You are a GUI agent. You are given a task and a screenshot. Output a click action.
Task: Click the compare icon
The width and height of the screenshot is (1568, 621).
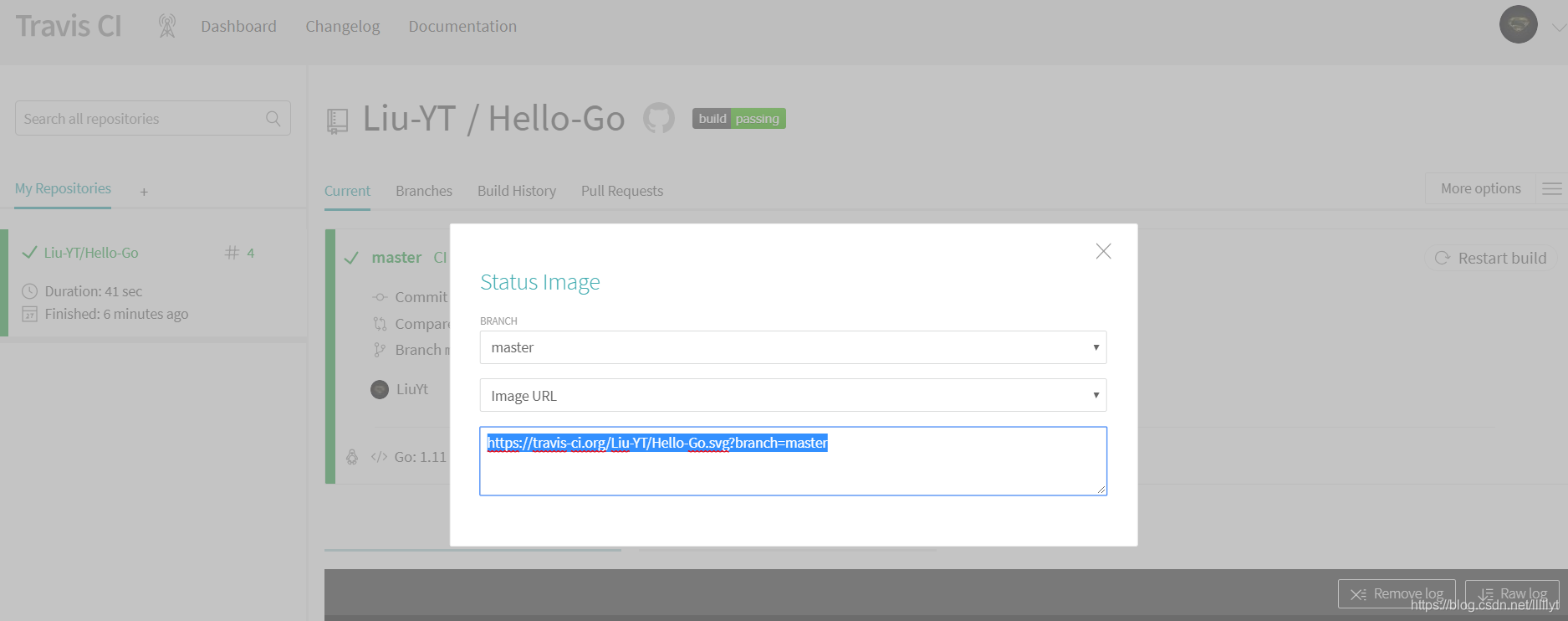coord(380,324)
